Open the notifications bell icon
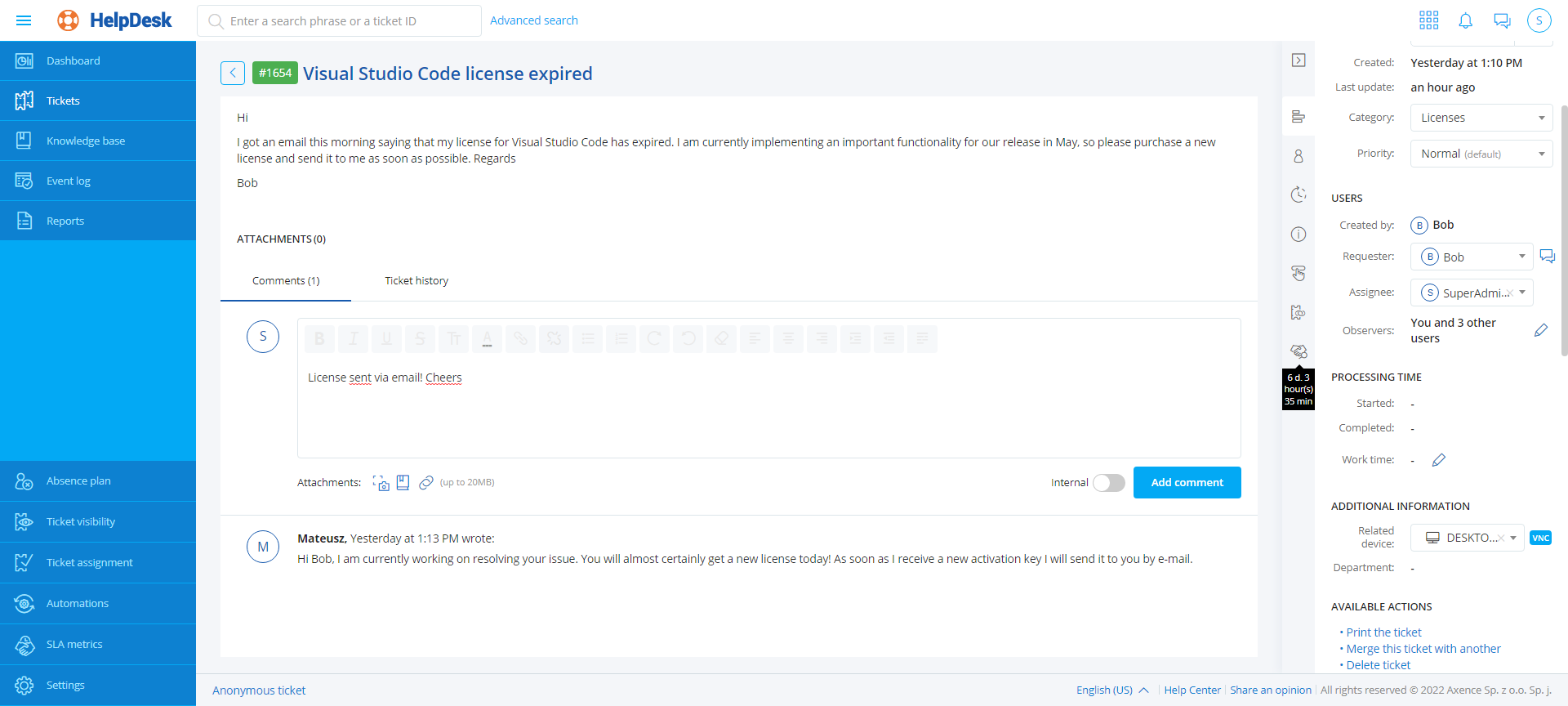The image size is (1568, 706). [x=1465, y=20]
